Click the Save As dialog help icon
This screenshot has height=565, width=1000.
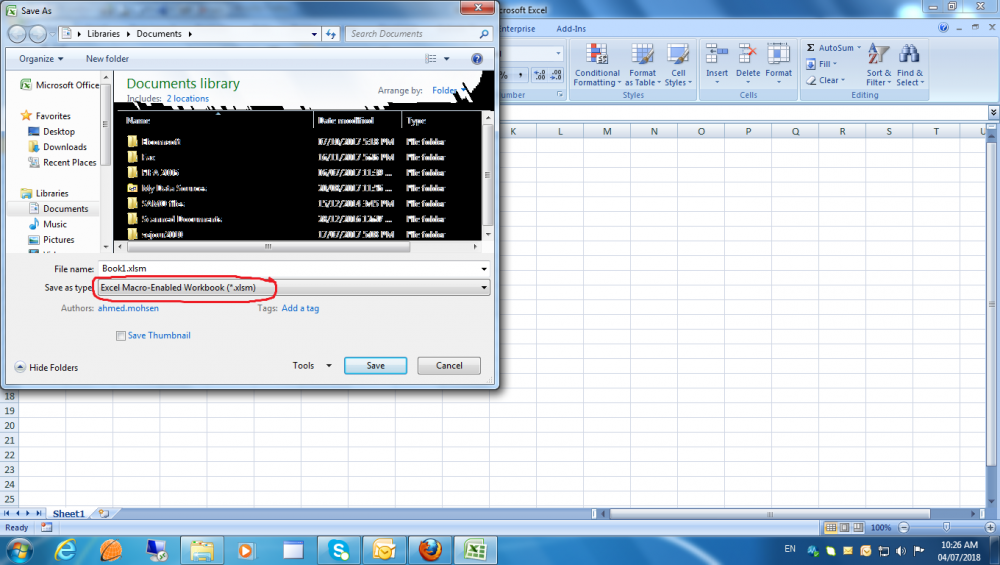(476, 59)
